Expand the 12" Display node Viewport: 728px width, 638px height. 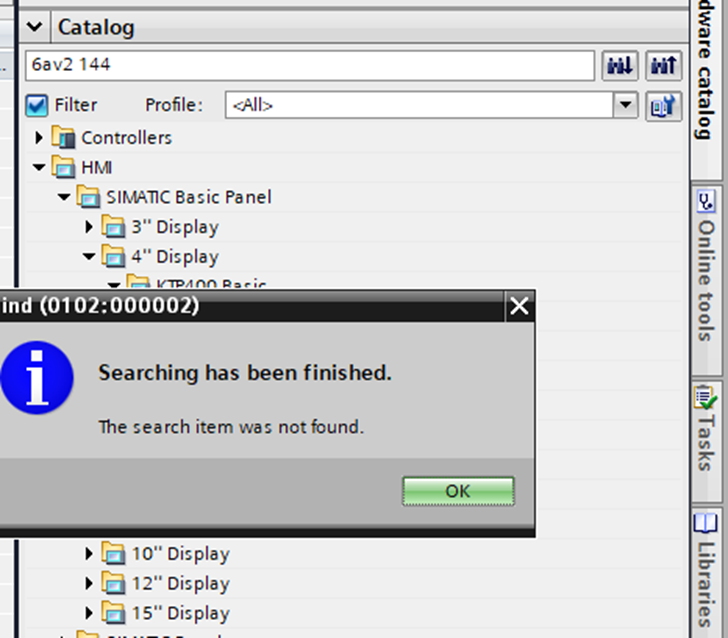pos(89,583)
